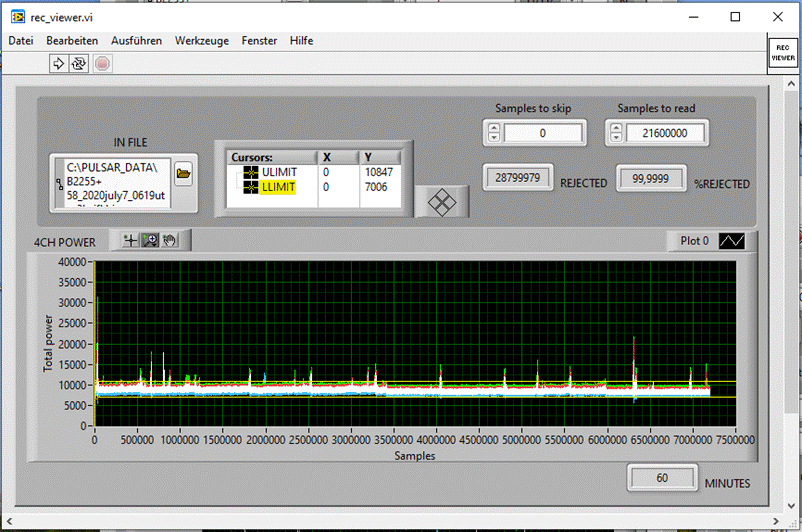Click the red Abort Execution button
Screen dimensions: 802x532
tap(102, 63)
